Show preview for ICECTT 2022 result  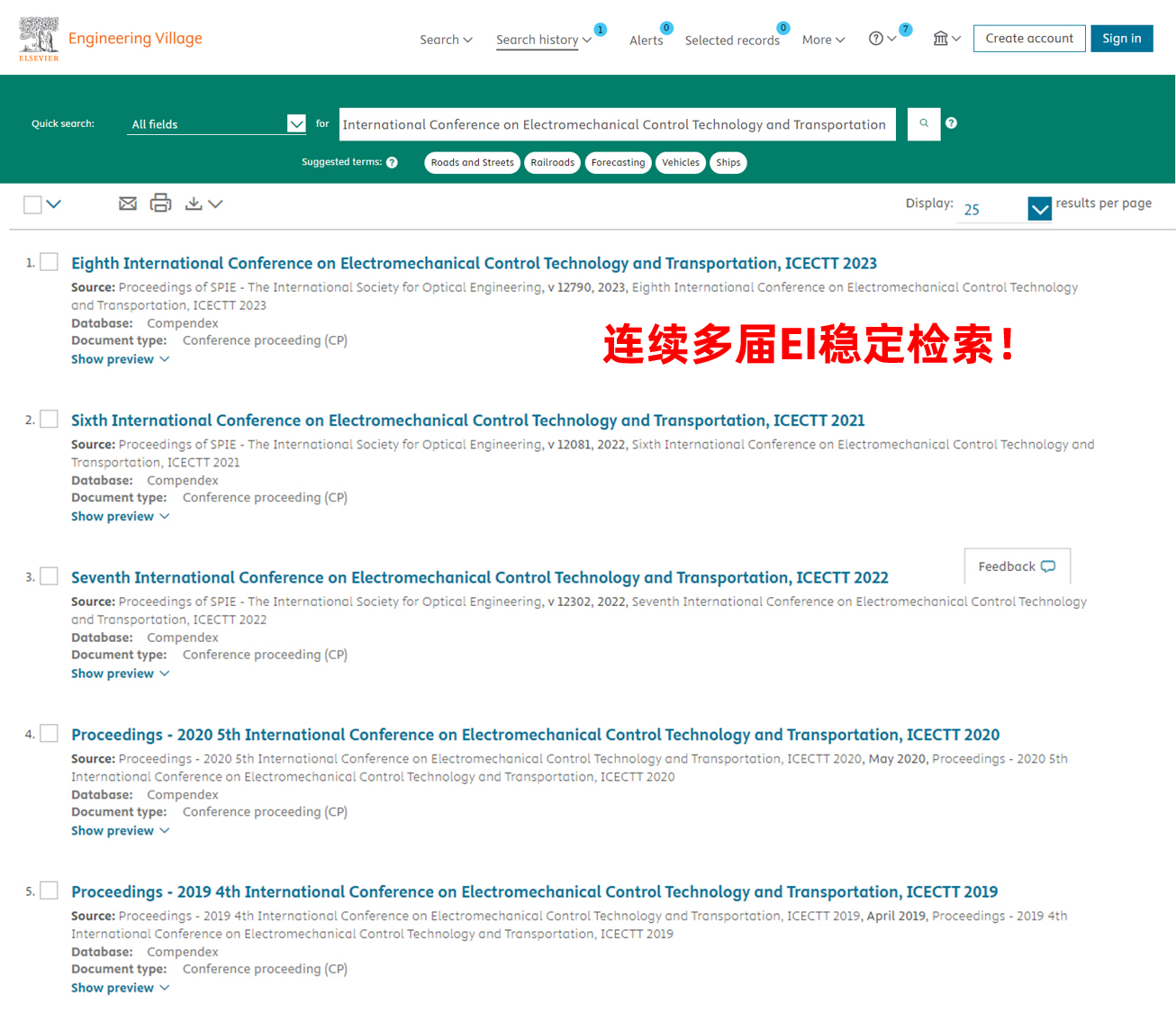(120, 674)
